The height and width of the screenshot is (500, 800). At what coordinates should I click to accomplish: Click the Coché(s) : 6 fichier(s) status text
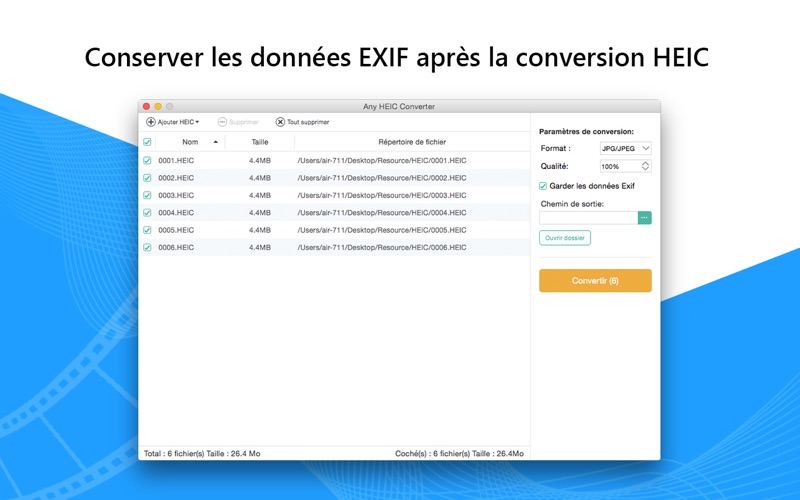coord(459,453)
